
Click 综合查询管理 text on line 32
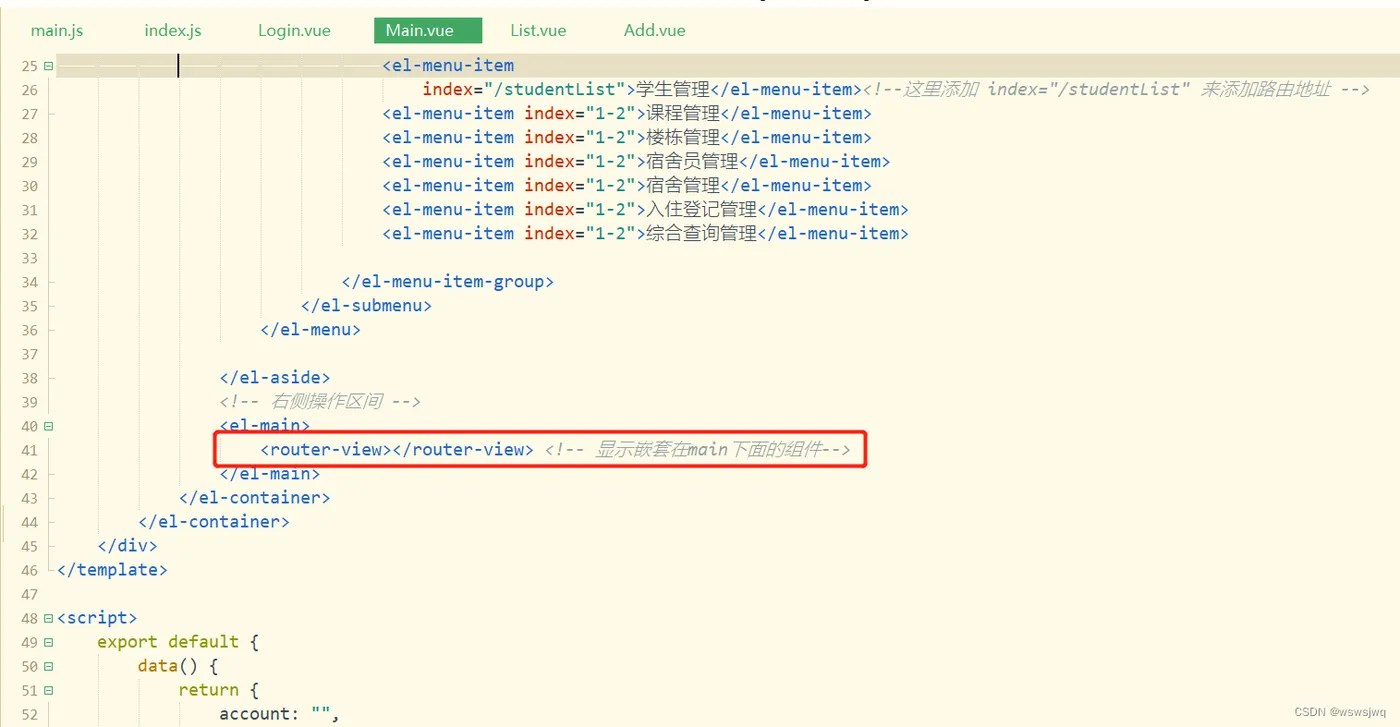tap(701, 234)
